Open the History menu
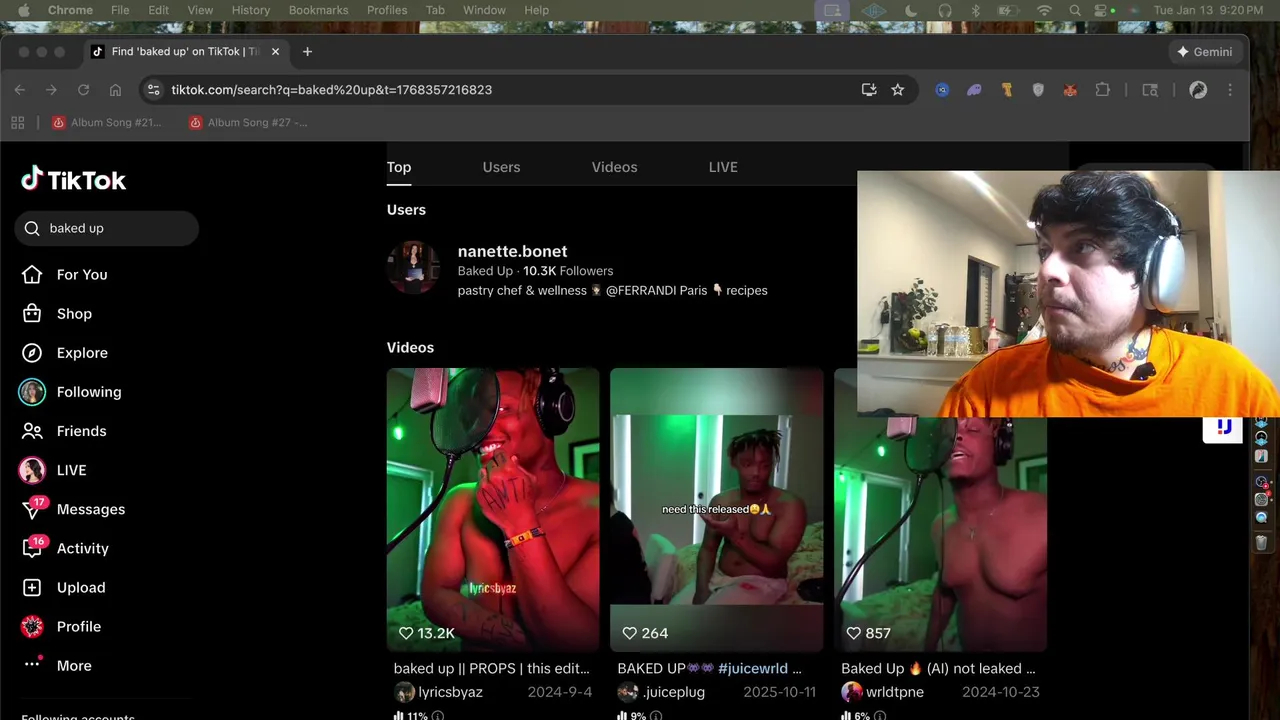The width and height of the screenshot is (1280, 720). [x=251, y=10]
